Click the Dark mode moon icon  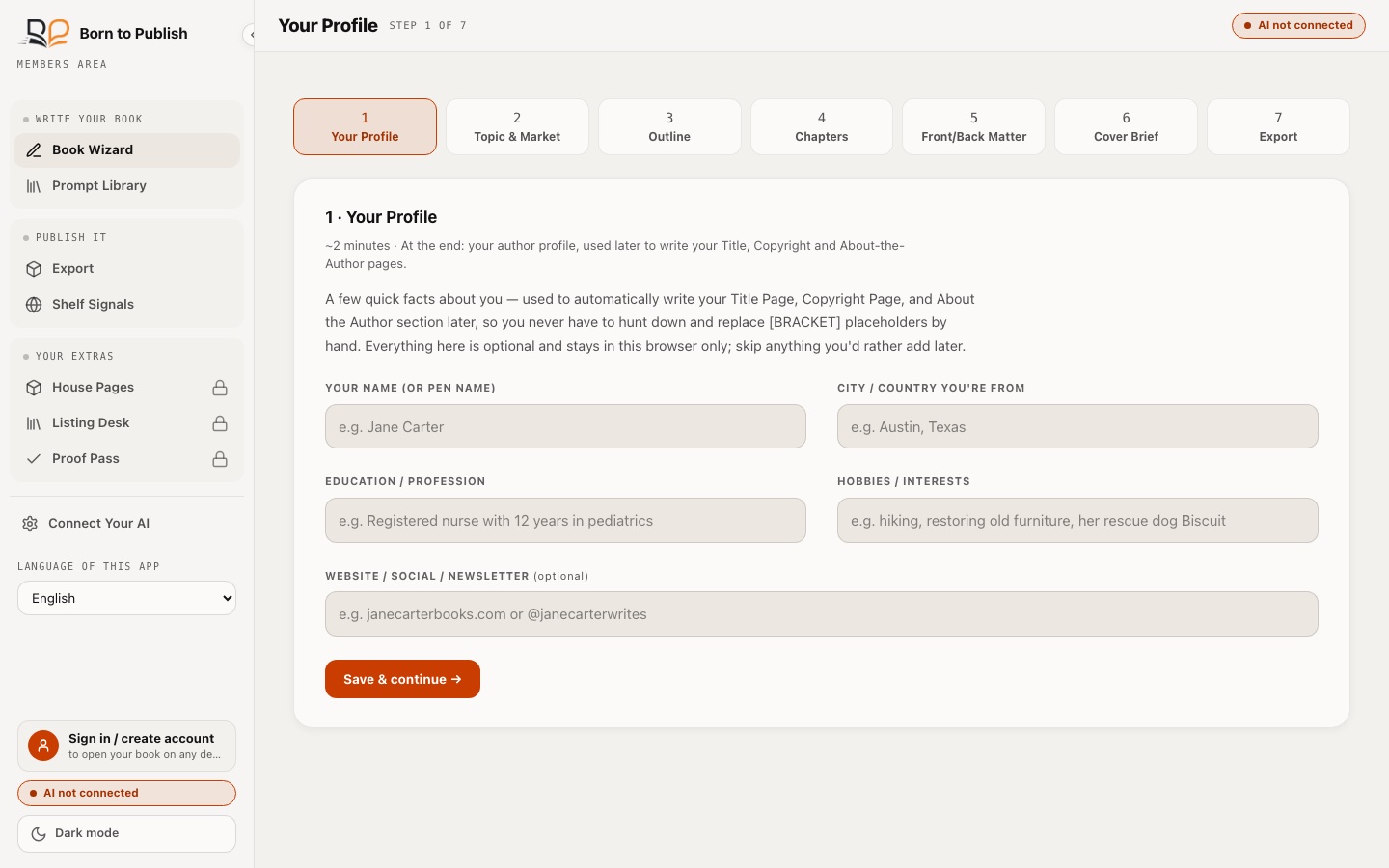(x=39, y=834)
